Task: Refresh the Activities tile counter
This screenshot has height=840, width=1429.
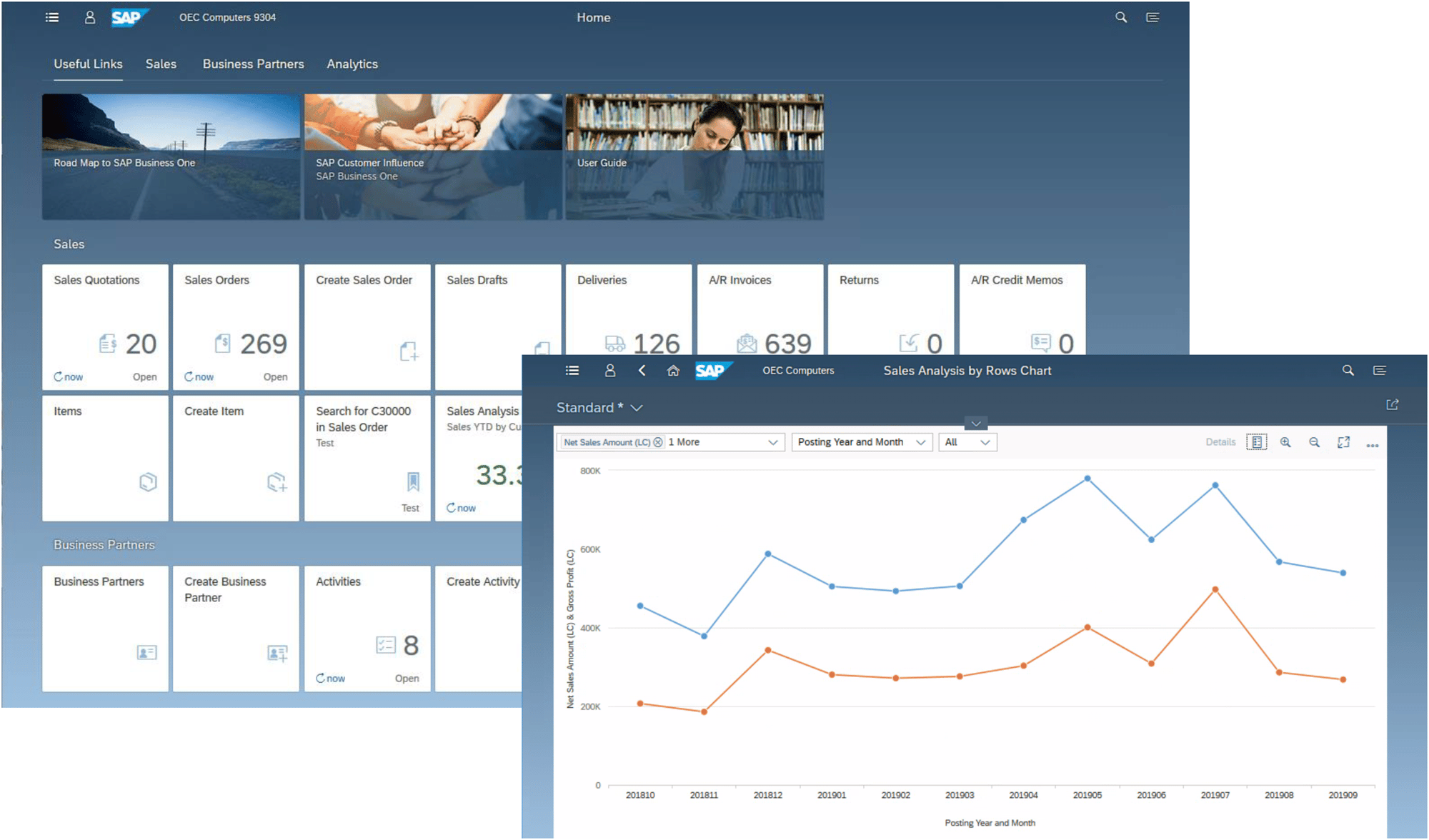Action: pyautogui.click(x=329, y=678)
